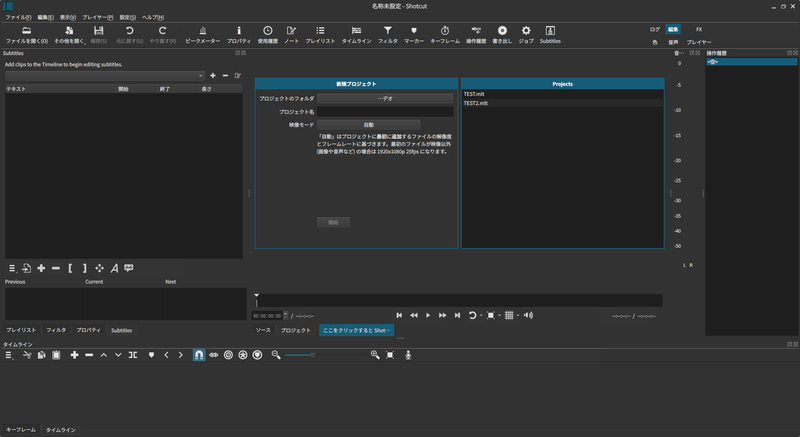Open the subtitle track dropdown
Screen dimensions: 800x437
[105, 75]
